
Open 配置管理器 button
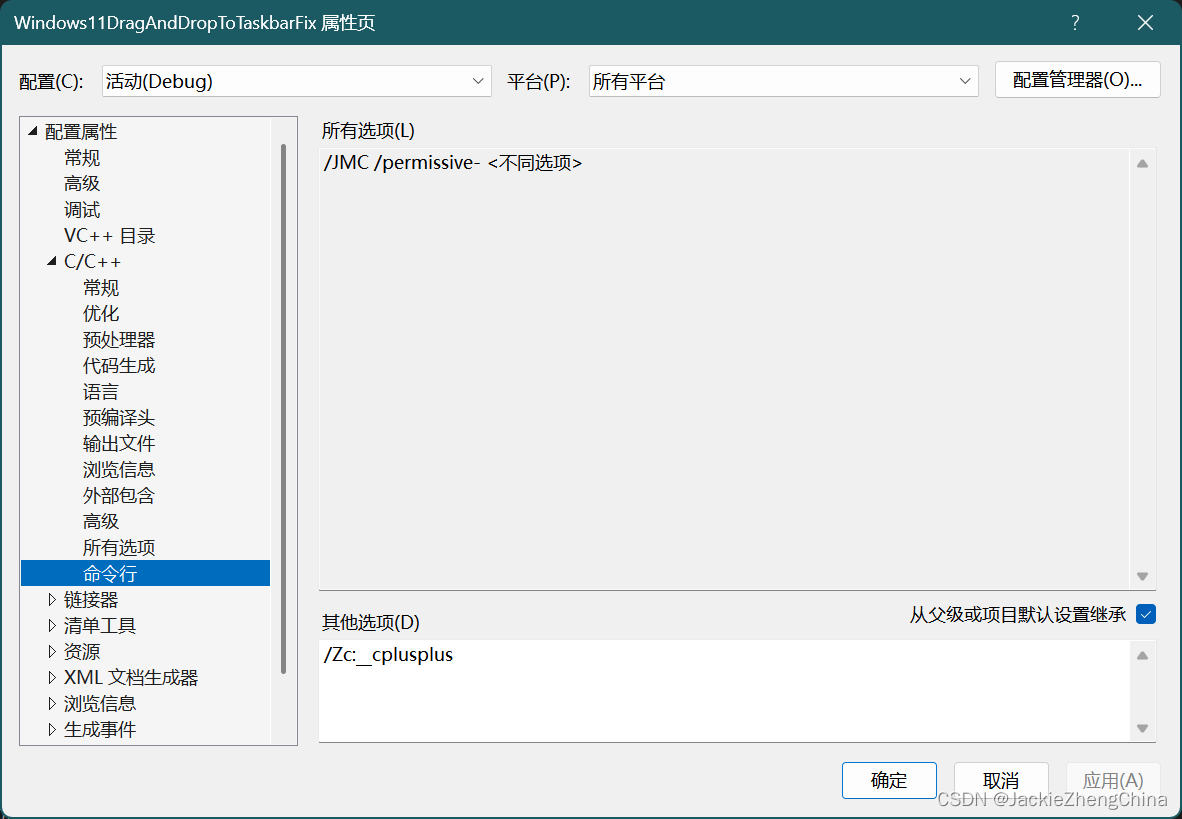point(1077,80)
